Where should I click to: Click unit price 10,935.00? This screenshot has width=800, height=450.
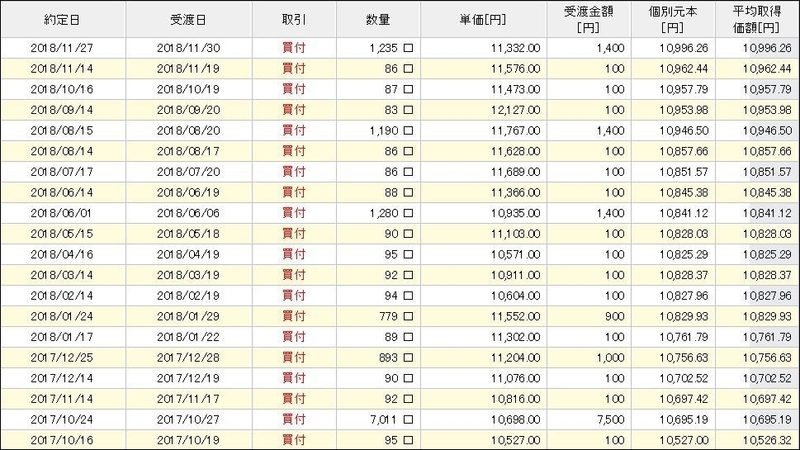515,213
